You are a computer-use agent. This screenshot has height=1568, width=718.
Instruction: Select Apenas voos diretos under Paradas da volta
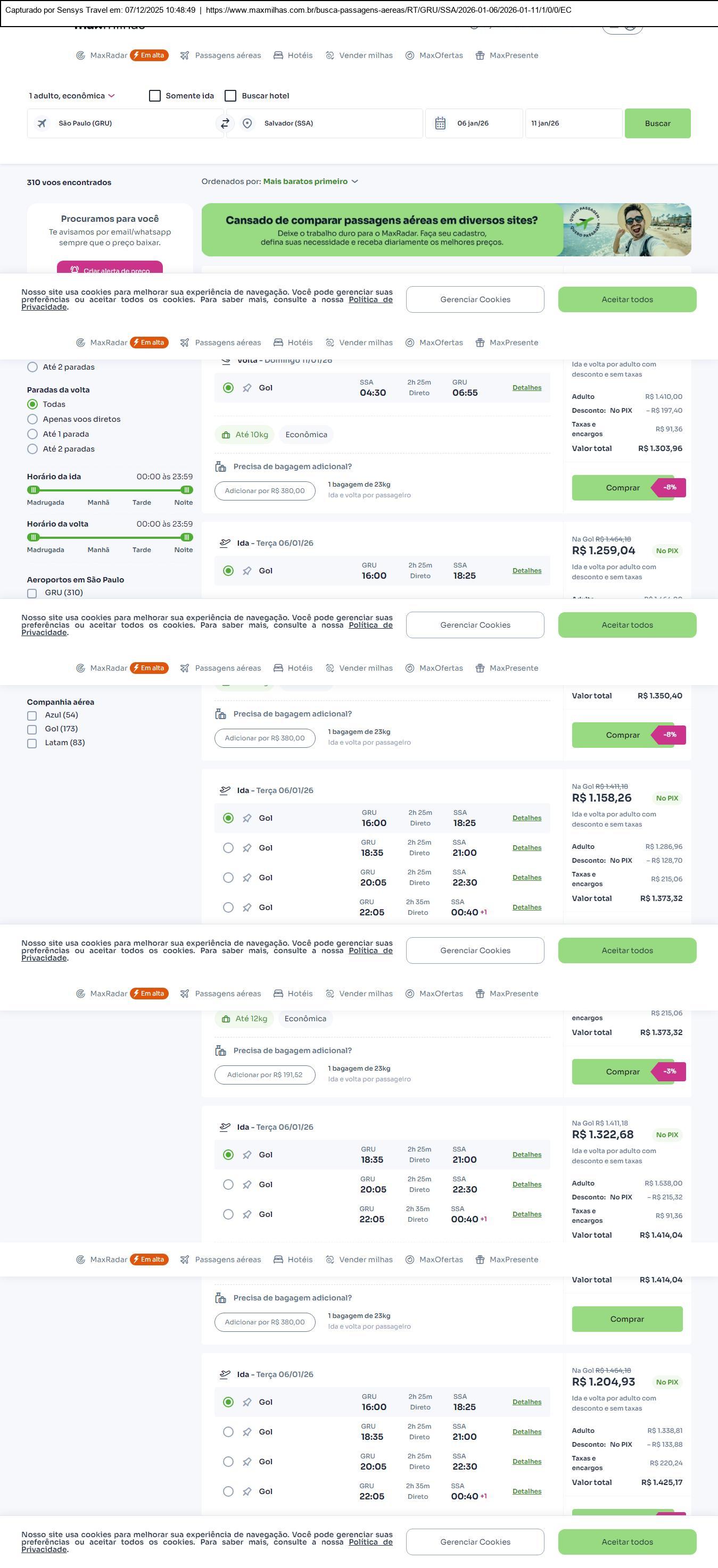33,419
